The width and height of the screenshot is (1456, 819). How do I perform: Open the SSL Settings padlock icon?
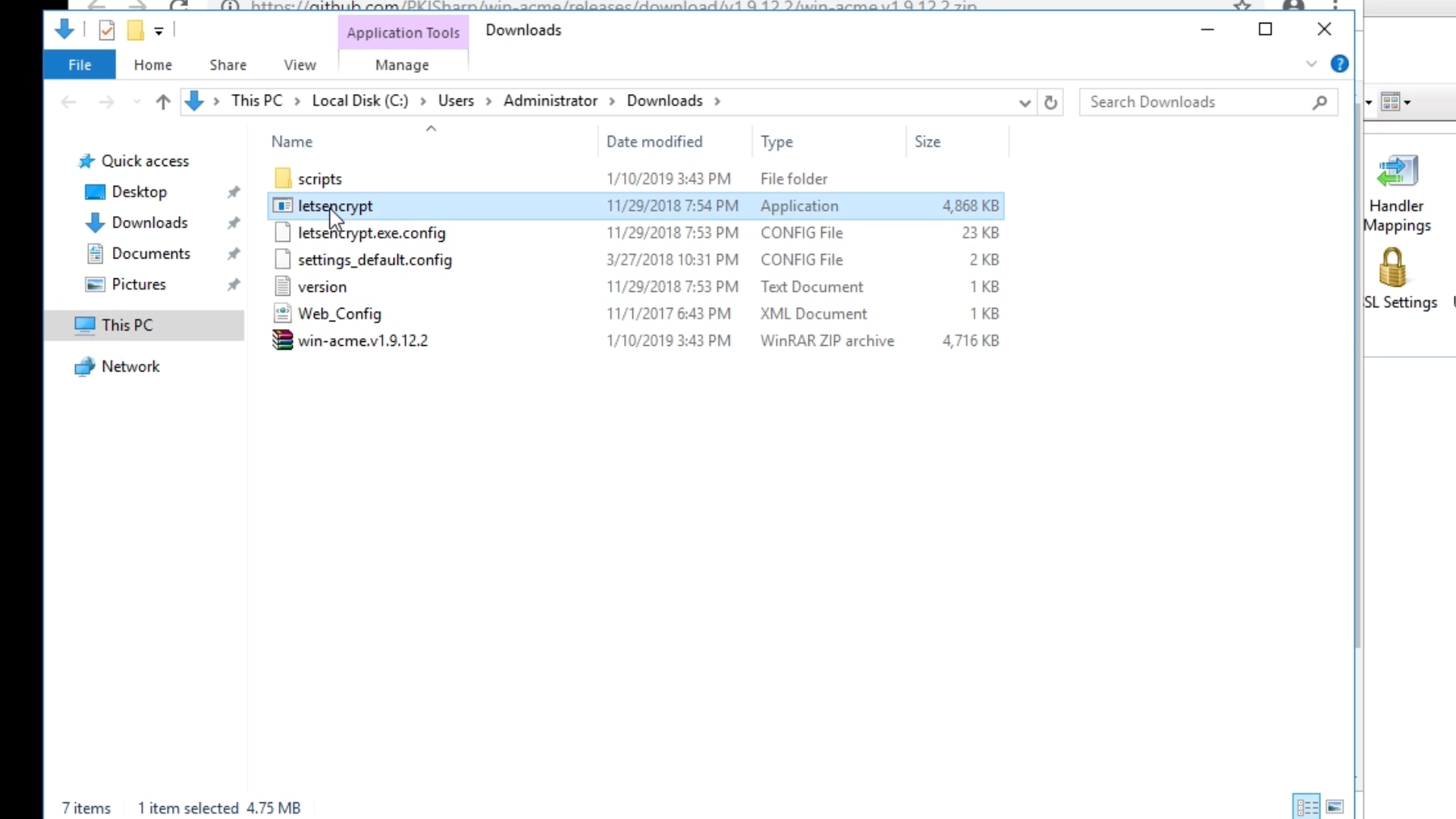pyautogui.click(x=1393, y=268)
